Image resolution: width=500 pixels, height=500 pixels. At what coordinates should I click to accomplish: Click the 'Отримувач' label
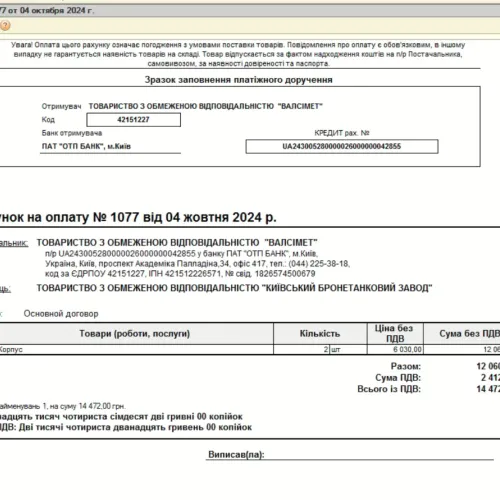click(61, 106)
